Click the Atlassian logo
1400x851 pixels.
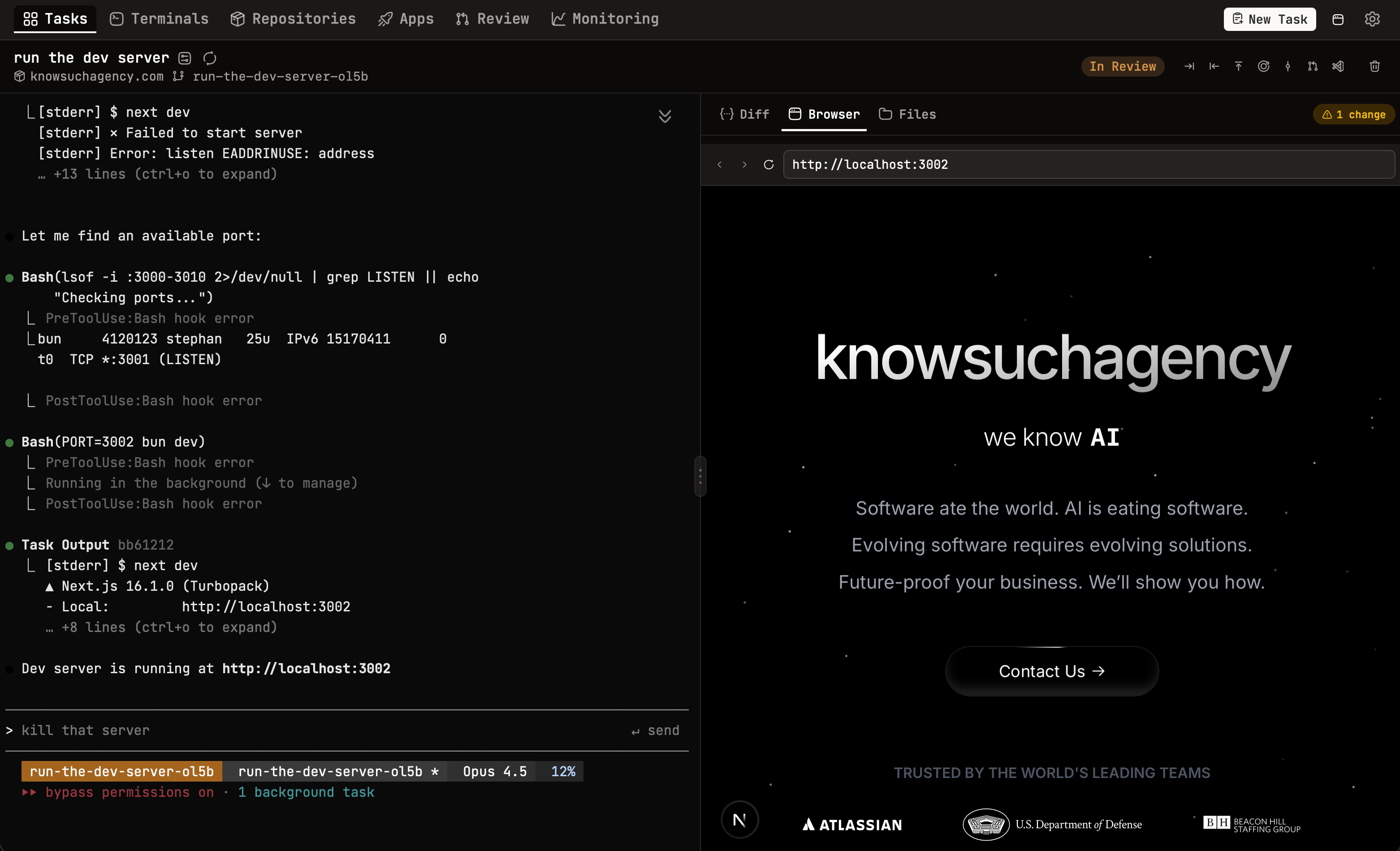pyautogui.click(x=852, y=824)
